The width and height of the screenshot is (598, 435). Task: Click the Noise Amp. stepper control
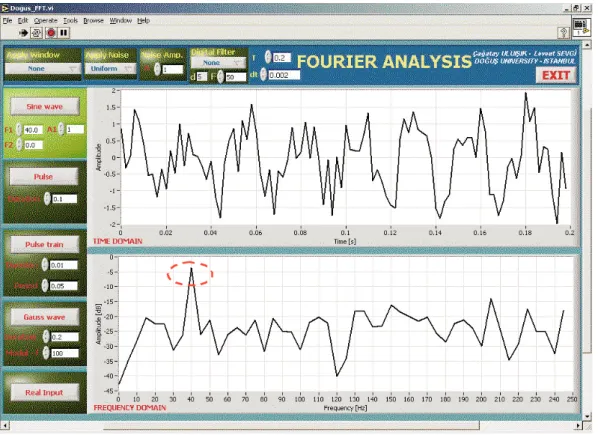(x=157, y=69)
